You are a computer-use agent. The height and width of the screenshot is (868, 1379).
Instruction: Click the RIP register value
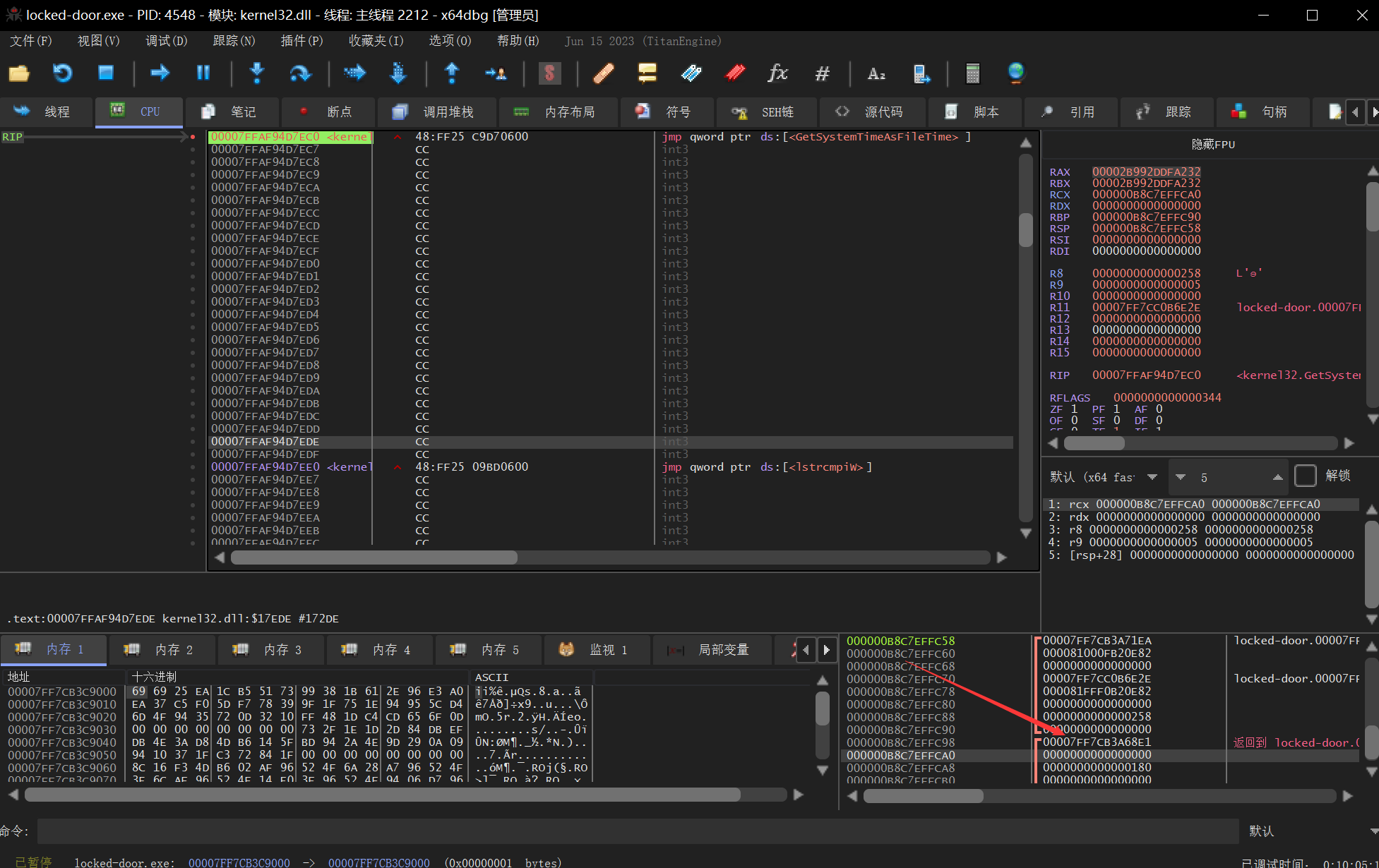point(1146,375)
